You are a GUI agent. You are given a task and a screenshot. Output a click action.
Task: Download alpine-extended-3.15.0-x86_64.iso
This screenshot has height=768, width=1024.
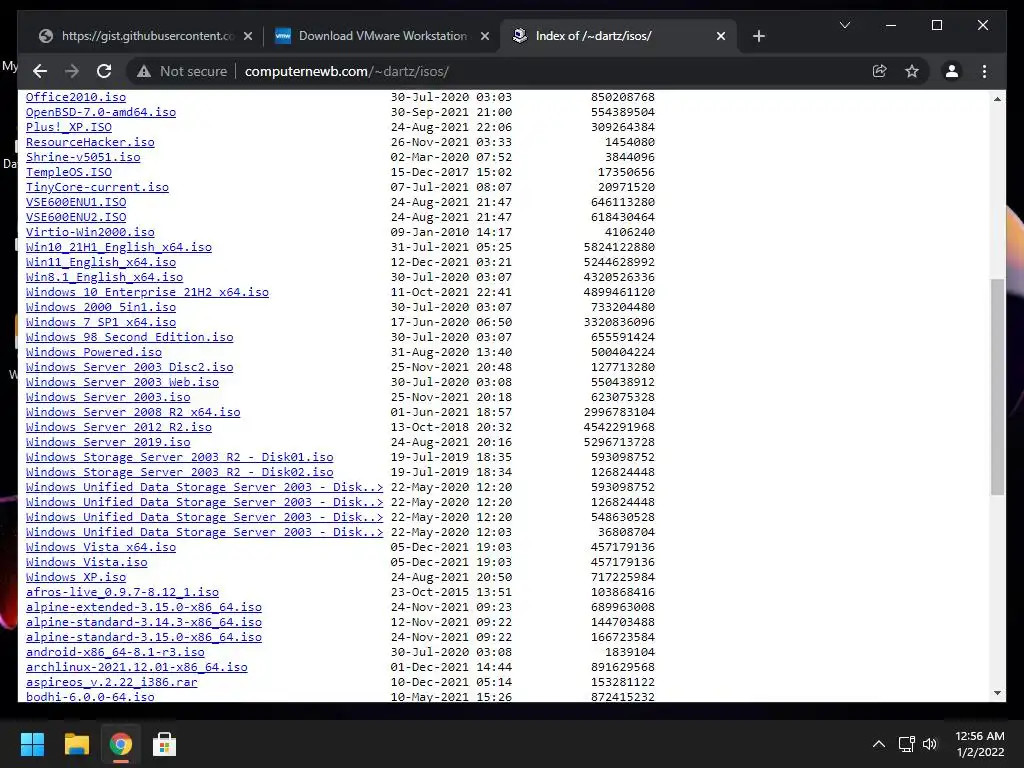144,608
